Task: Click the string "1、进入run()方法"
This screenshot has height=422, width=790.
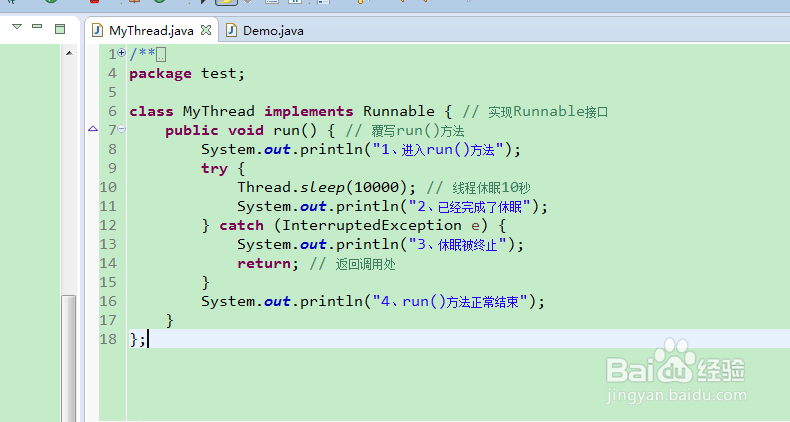Action: click(x=438, y=150)
